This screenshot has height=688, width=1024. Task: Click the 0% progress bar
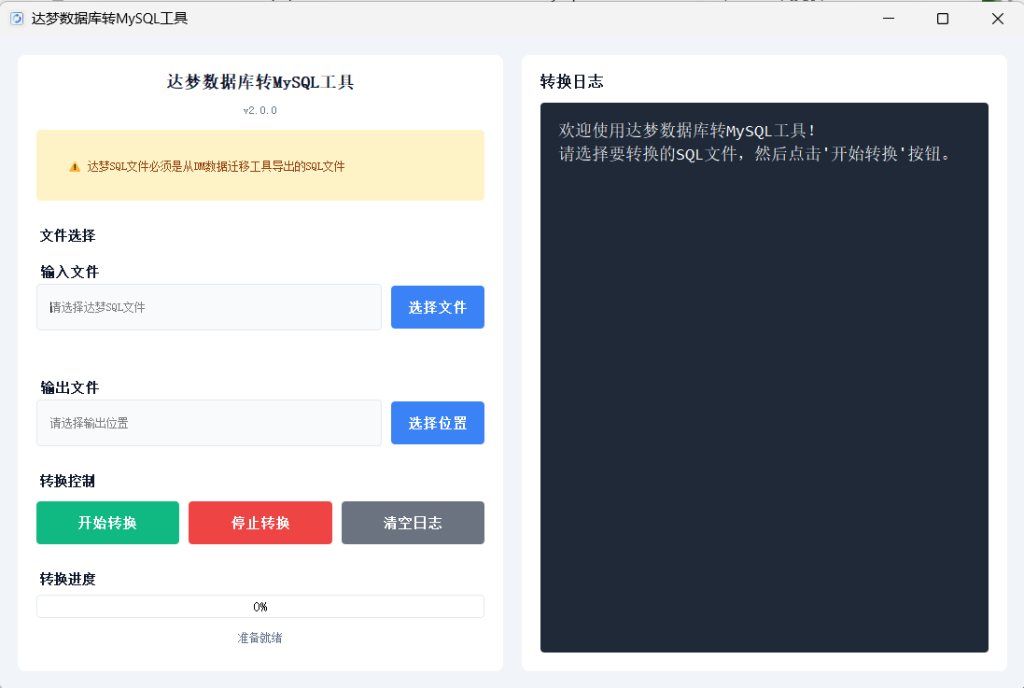pos(260,606)
